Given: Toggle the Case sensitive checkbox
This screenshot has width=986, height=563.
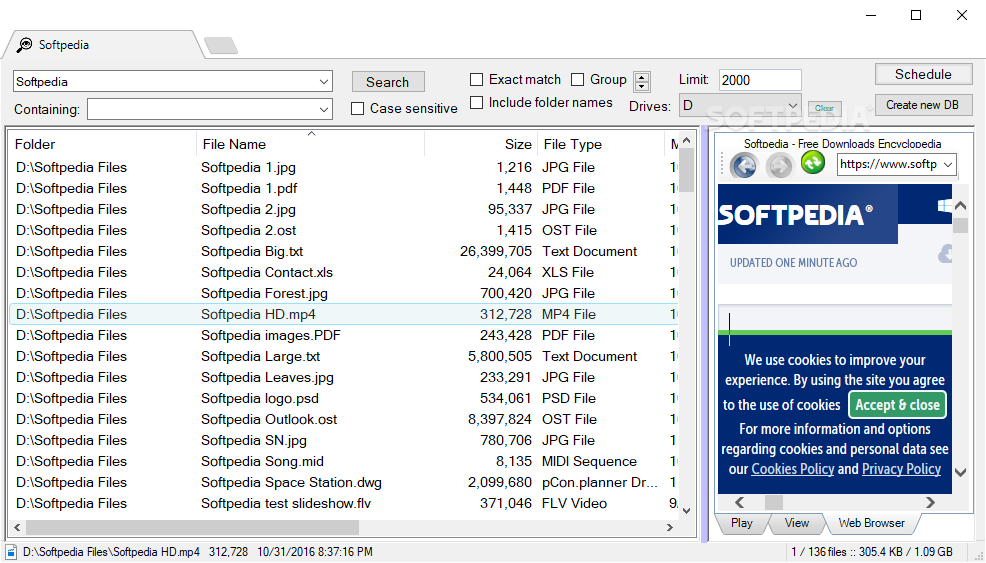Looking at the screenshot, I should click(x=357, y=108).
